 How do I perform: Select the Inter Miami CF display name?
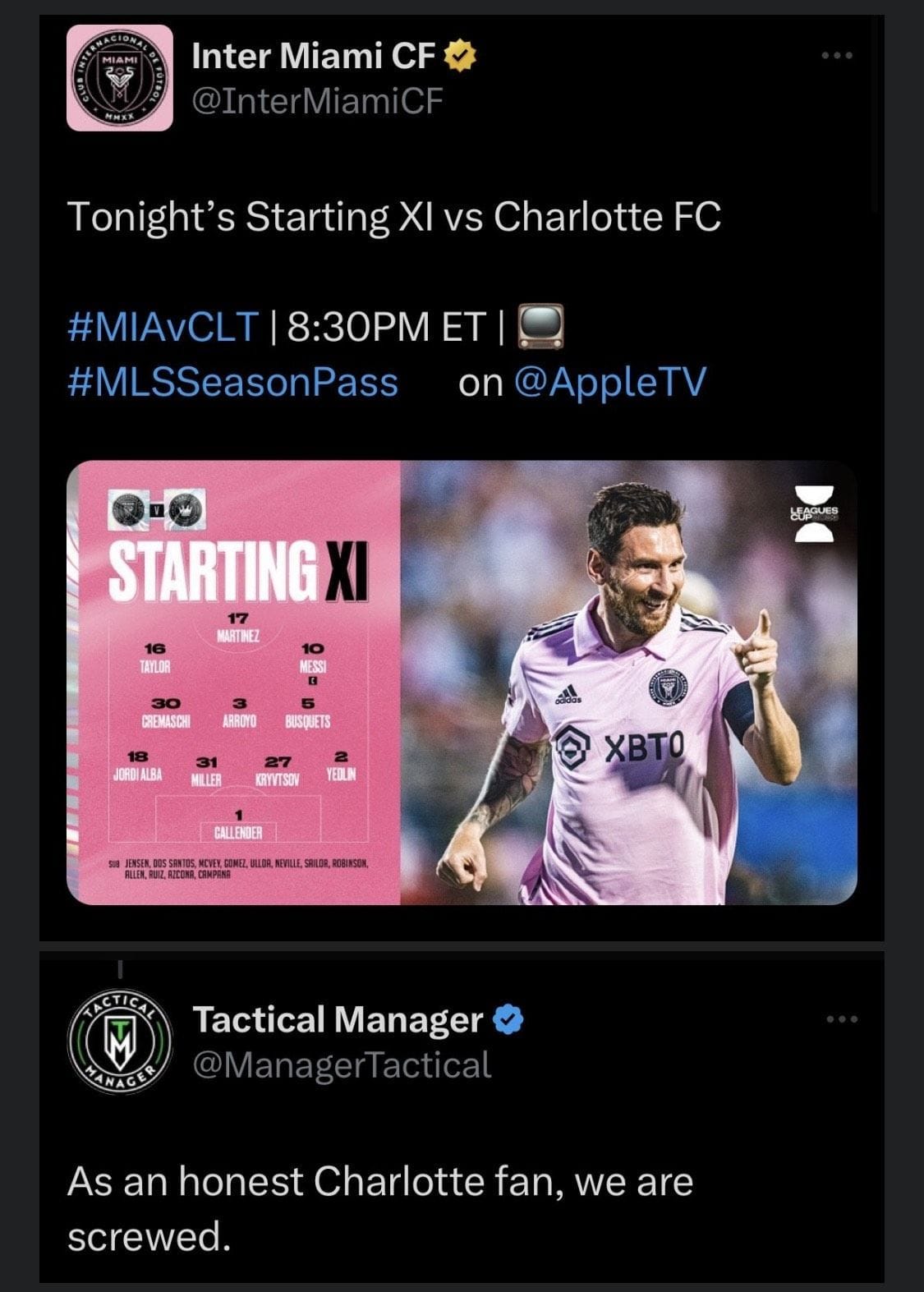(x=313, y=57)
